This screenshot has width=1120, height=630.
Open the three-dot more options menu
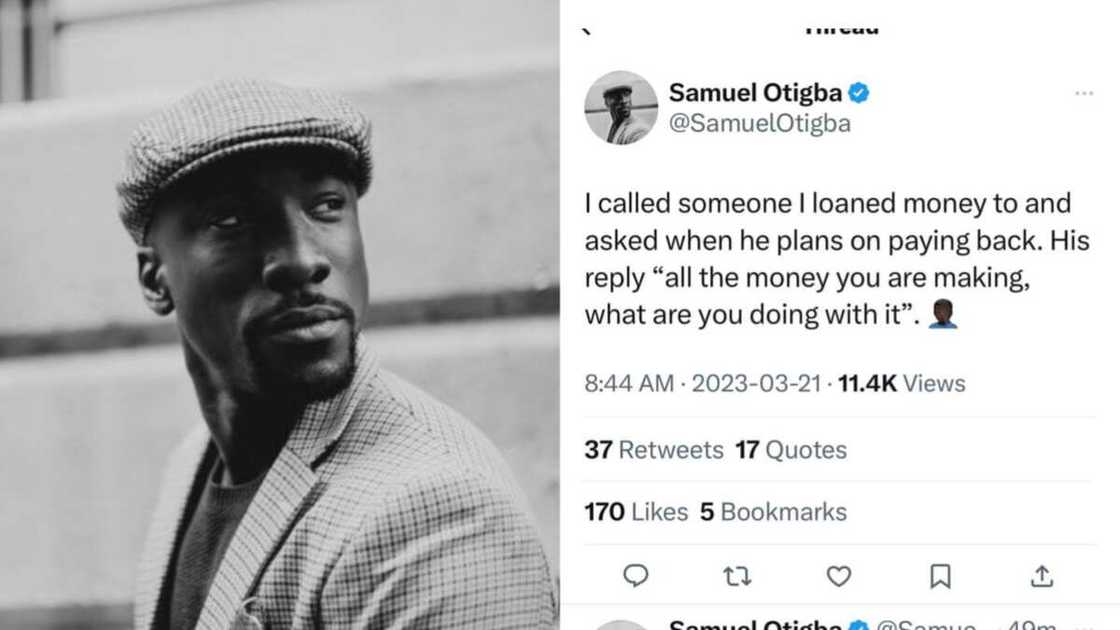(1084, 94)
